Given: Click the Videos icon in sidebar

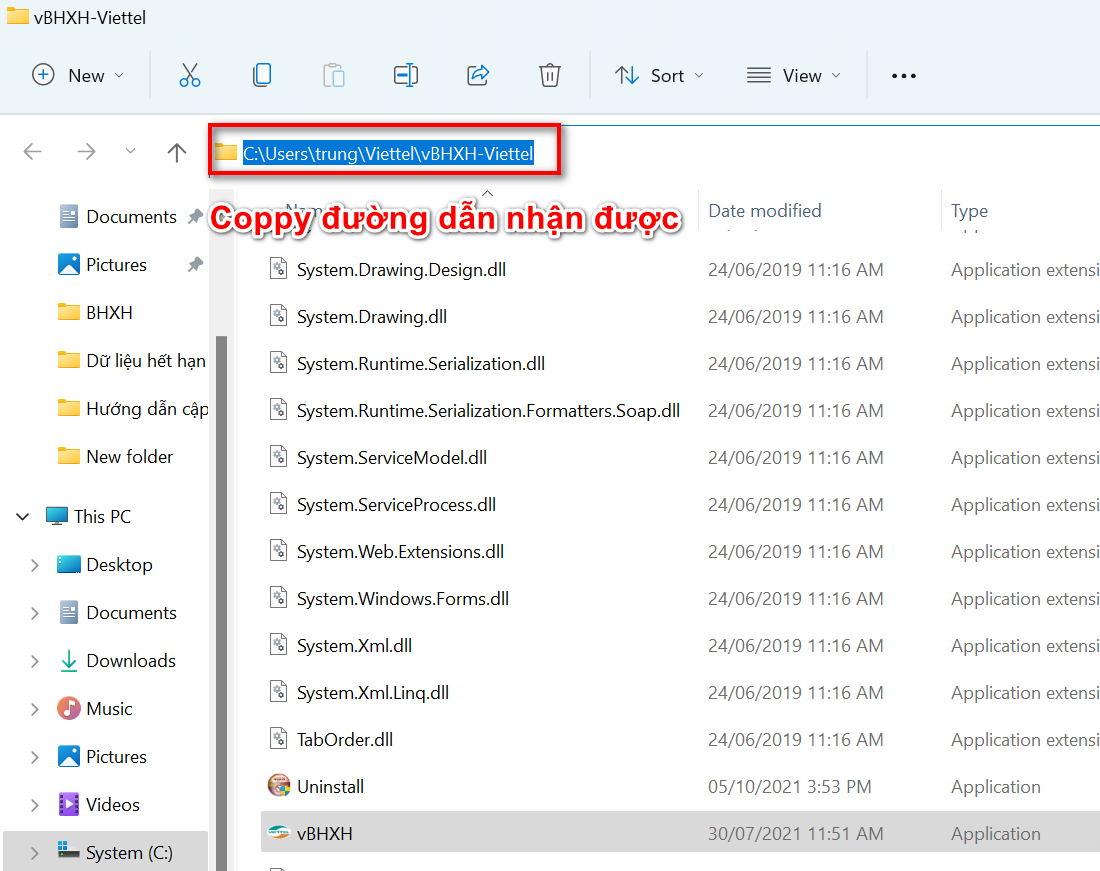Looking at the screenshot, I should [69, 804].
